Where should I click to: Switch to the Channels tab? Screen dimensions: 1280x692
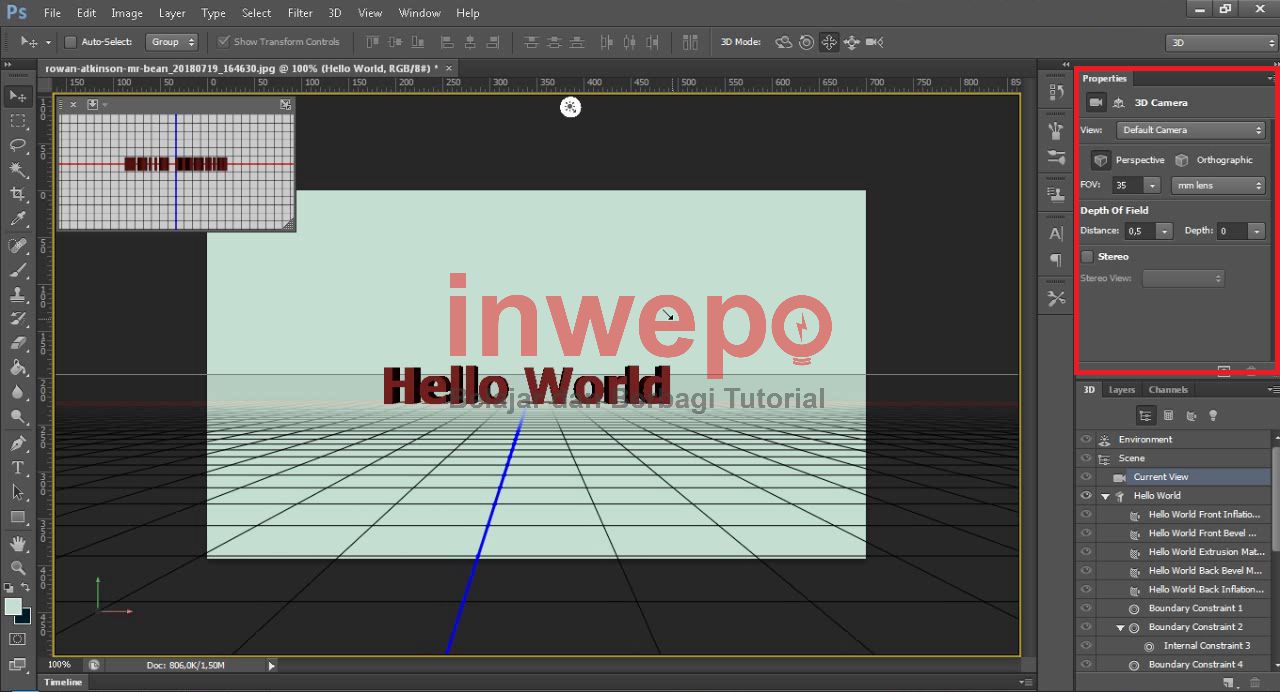1168,390
